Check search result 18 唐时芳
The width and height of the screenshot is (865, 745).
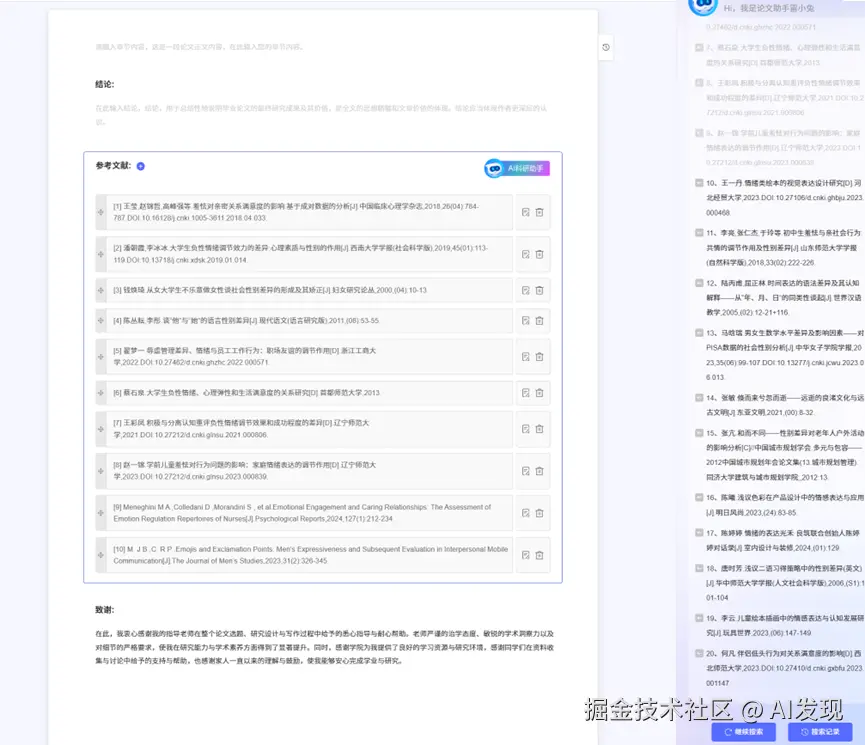pyautogui.click(x=699, y=568)
